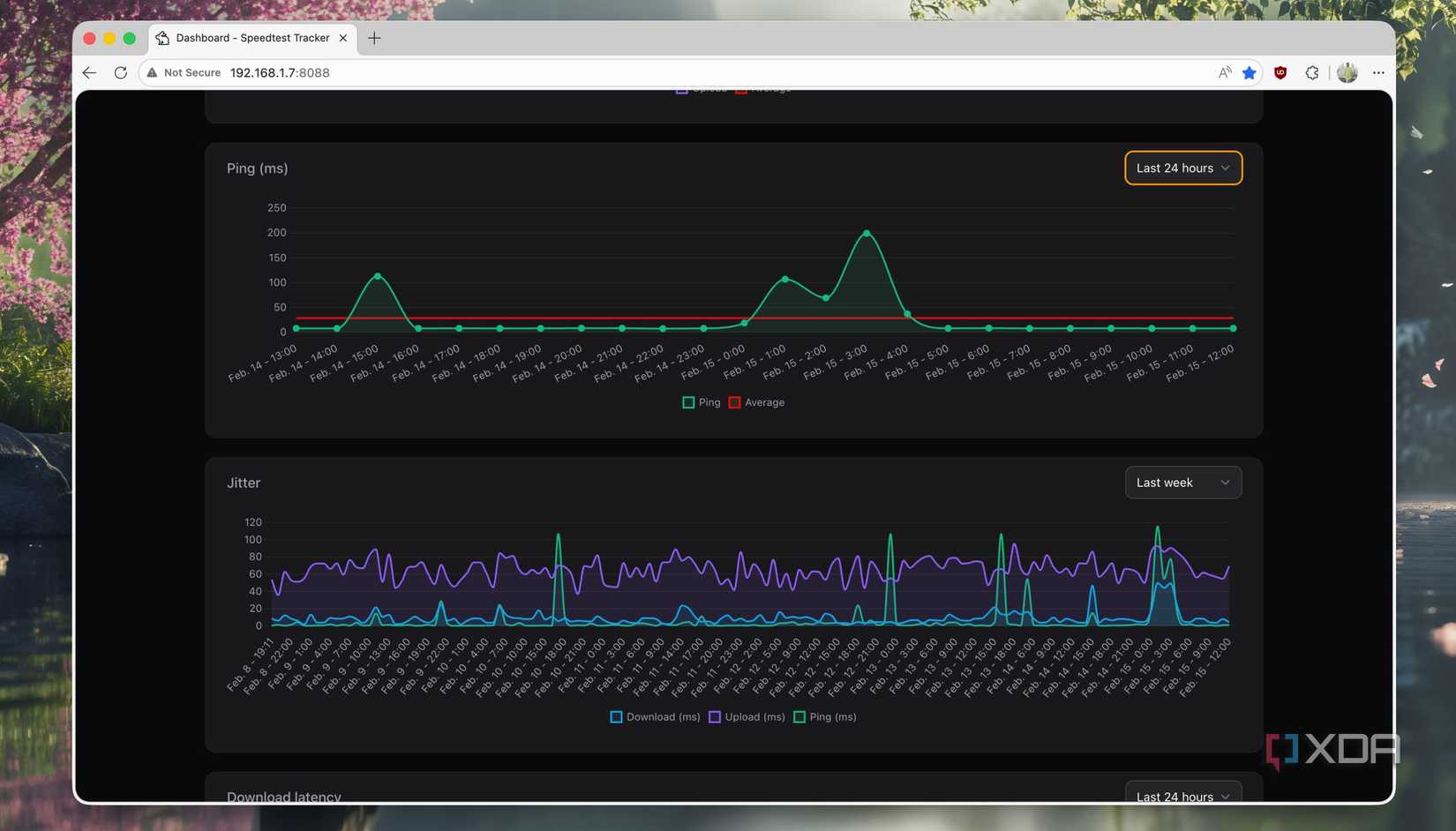Change the Jitter chart's Last week range
This screenshot has height=831, width=1456.
point(1182,482)
